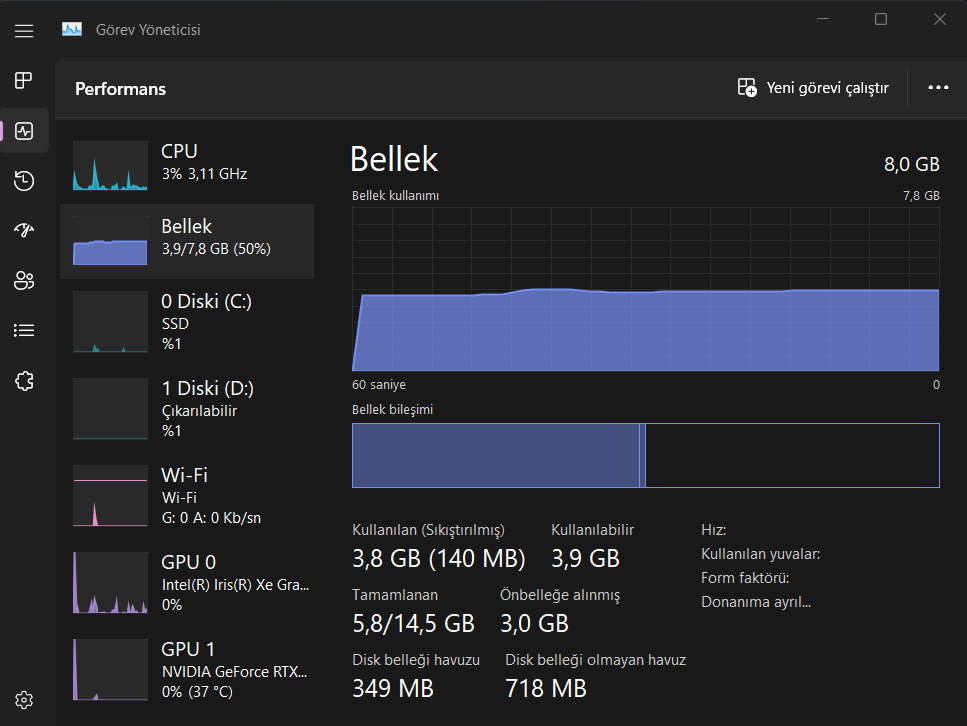
Task: Open the three-dot more options menu
Action: pos(937,88)
